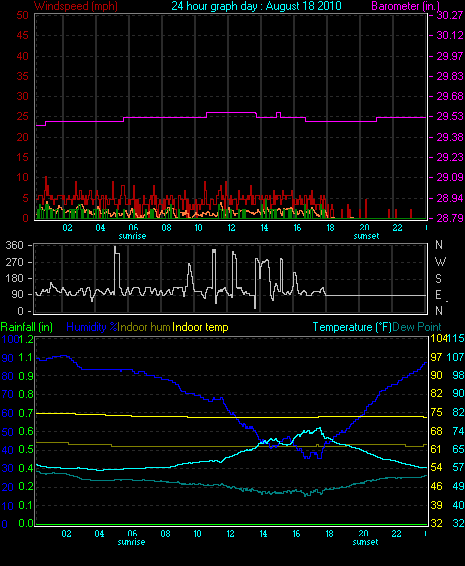Click hour 18 under the windspeed graph
Image resolution: width=465 pixels, height=566 pixels.
[x=330, y=228]
